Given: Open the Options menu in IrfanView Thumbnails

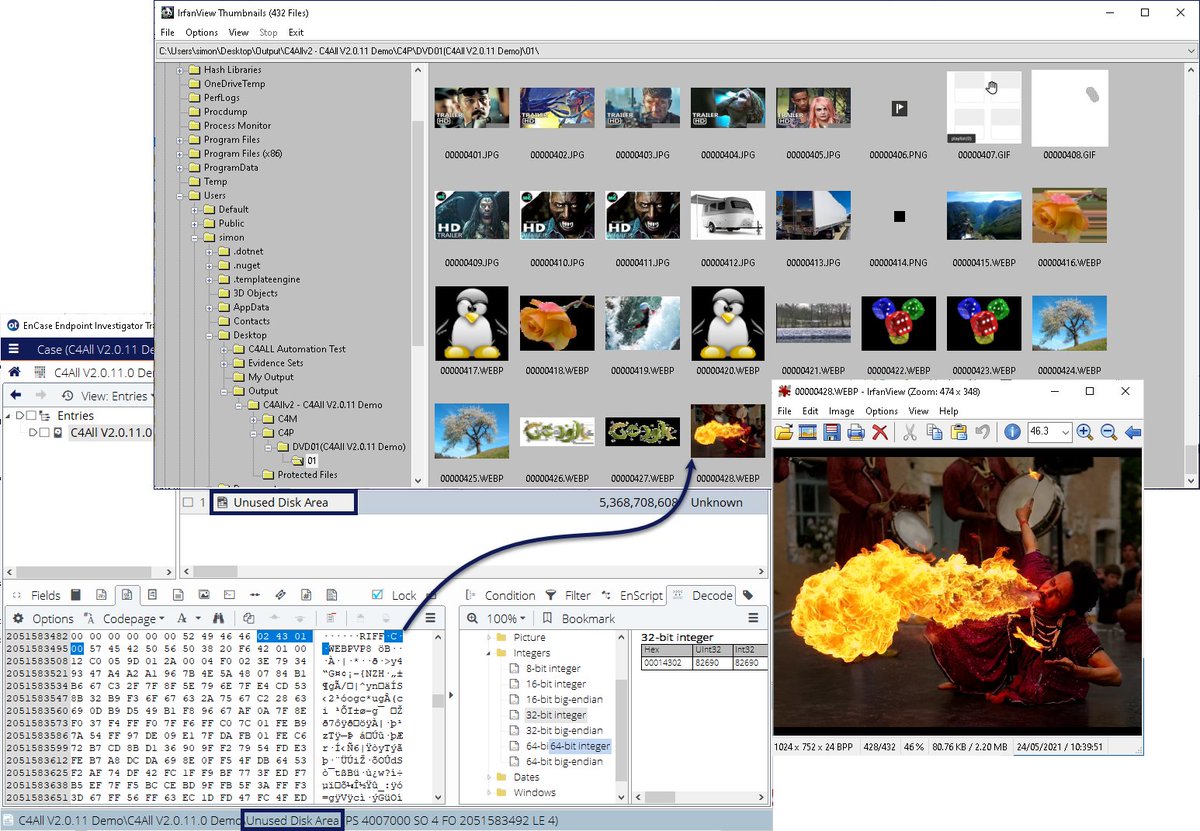Looking at the screenshot, I should click(202, 33).
